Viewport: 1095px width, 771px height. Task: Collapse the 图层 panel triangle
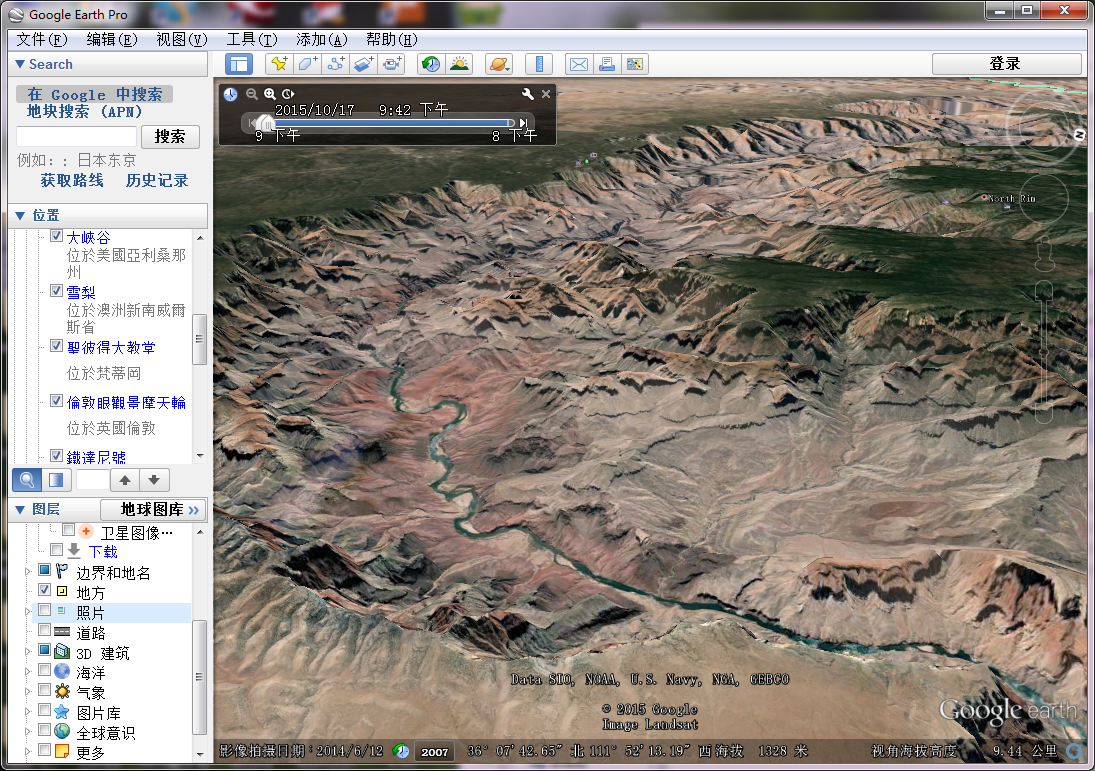(20, 510)
